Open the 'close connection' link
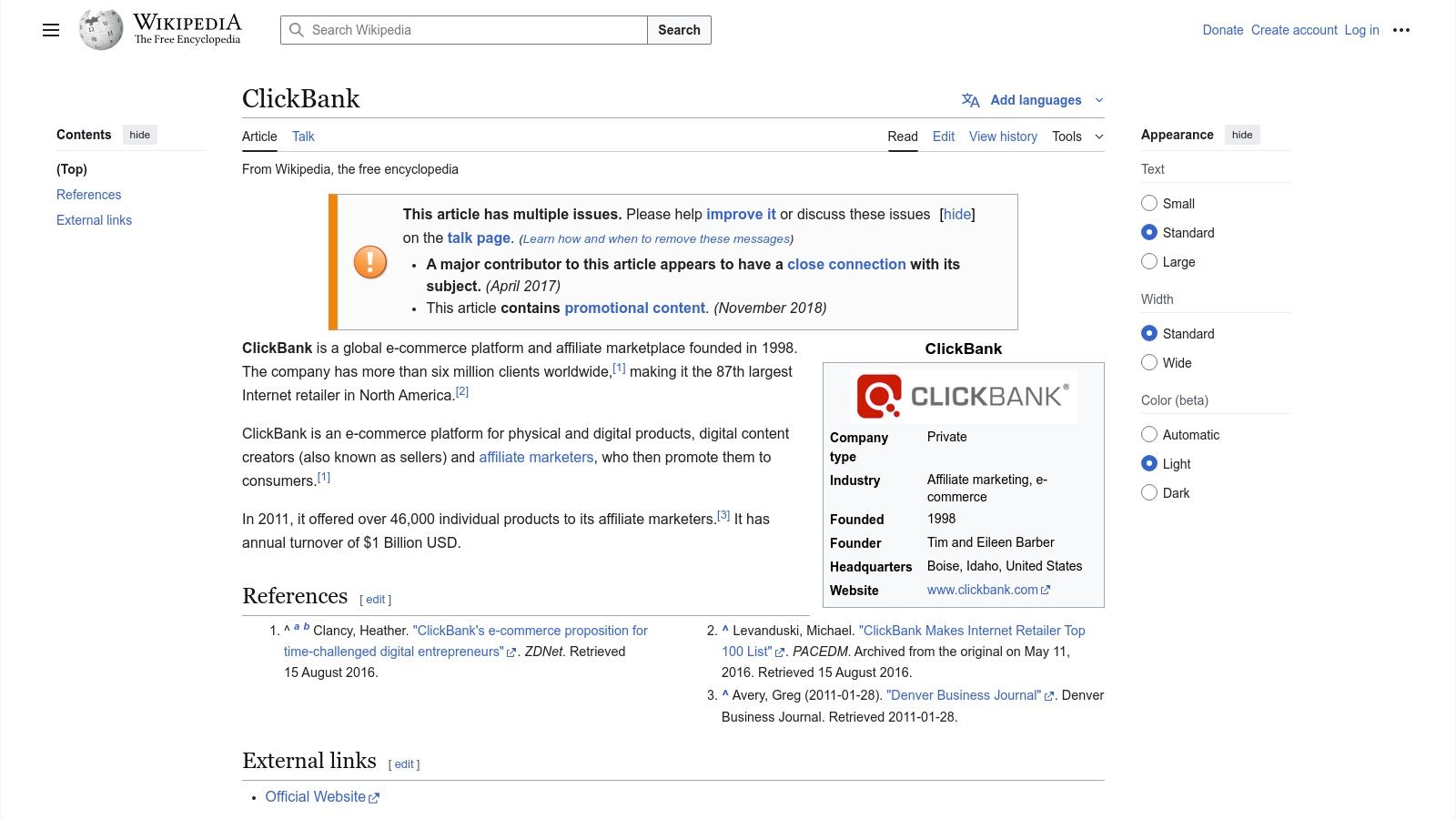Viewport: 1456px width, 819px height. (846, 264)
